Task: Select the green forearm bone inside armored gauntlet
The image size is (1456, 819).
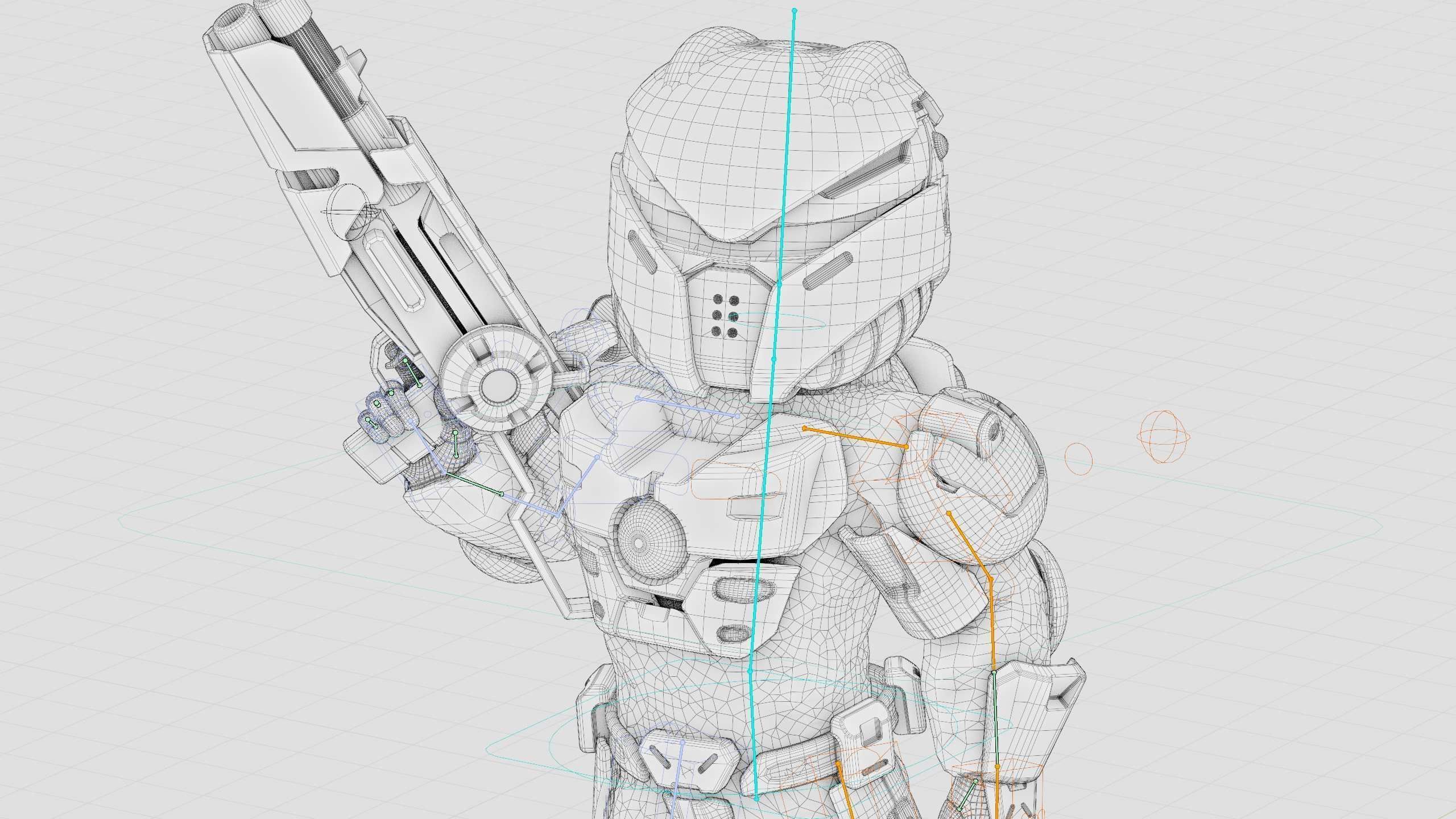Action: tap(996, 719)
